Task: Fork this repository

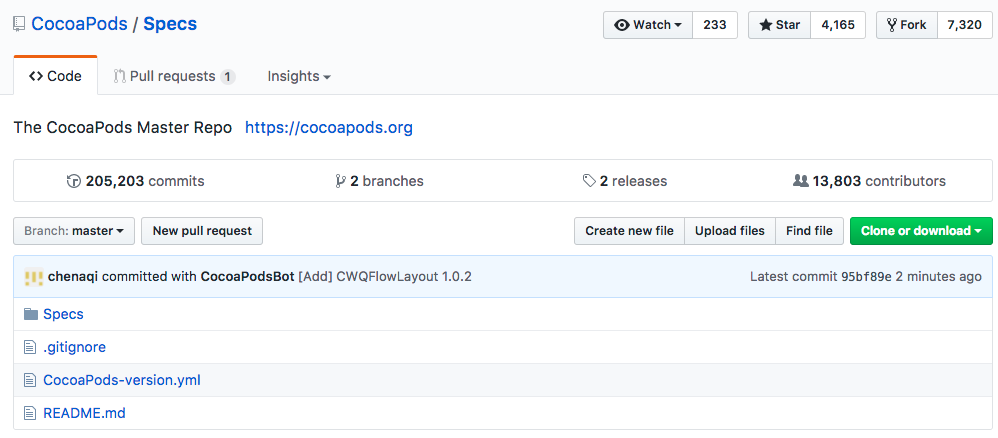Action: pyautogui.click(x=906, y=25)
